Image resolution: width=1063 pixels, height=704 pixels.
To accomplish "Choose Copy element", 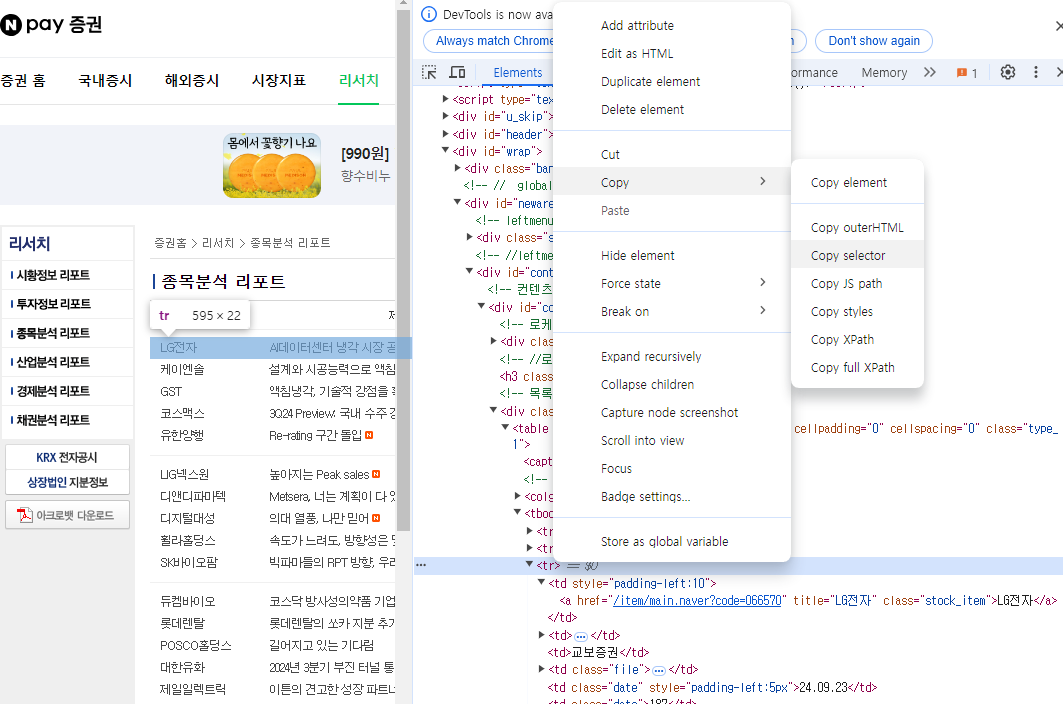I will pyautogui.click(x=857, y=182).
